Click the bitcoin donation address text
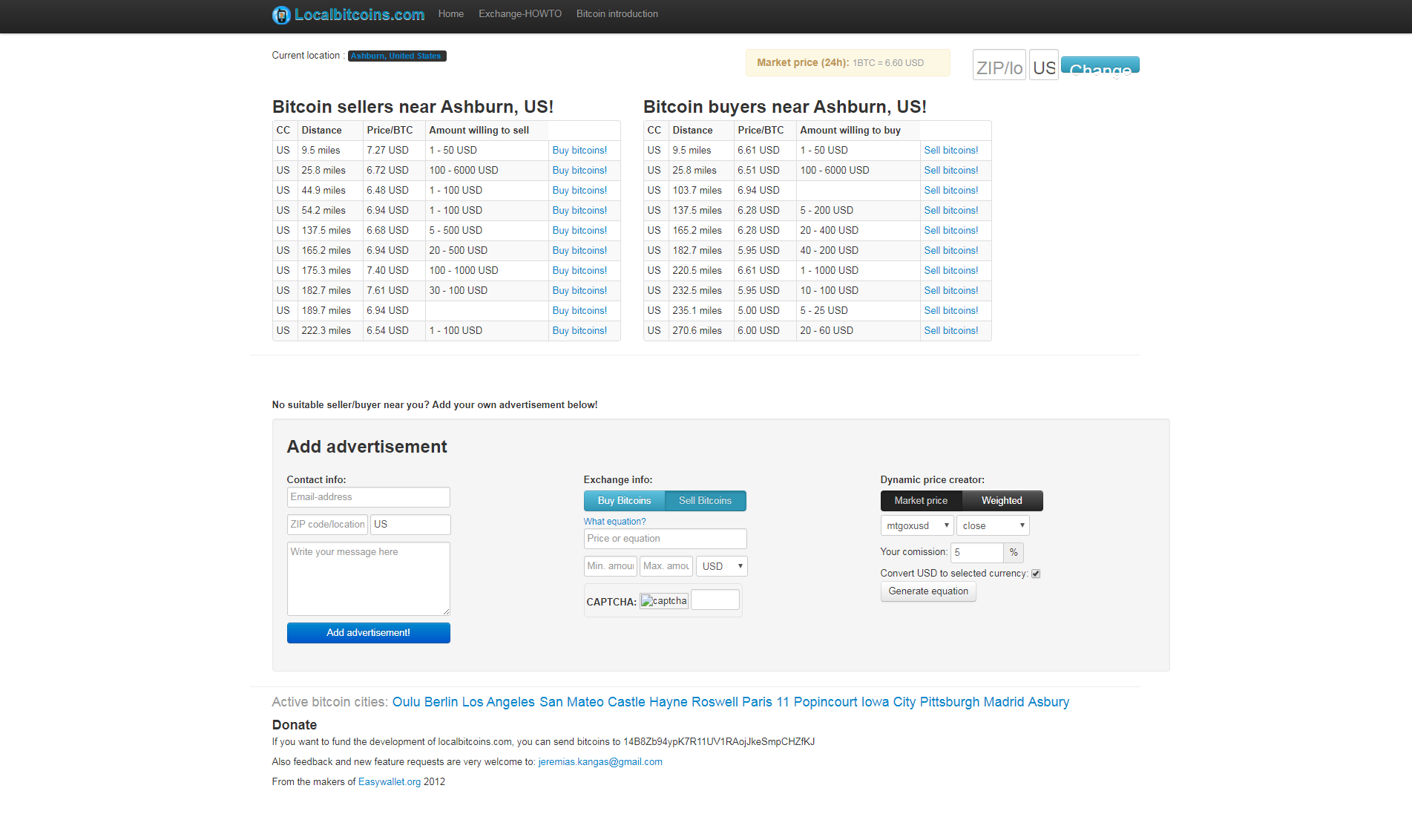1412x840 pixels. [x=719, y=742]
